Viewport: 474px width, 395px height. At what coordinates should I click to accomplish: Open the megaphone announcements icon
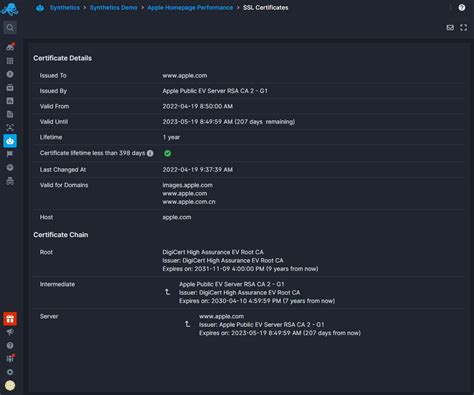(10, 332)
